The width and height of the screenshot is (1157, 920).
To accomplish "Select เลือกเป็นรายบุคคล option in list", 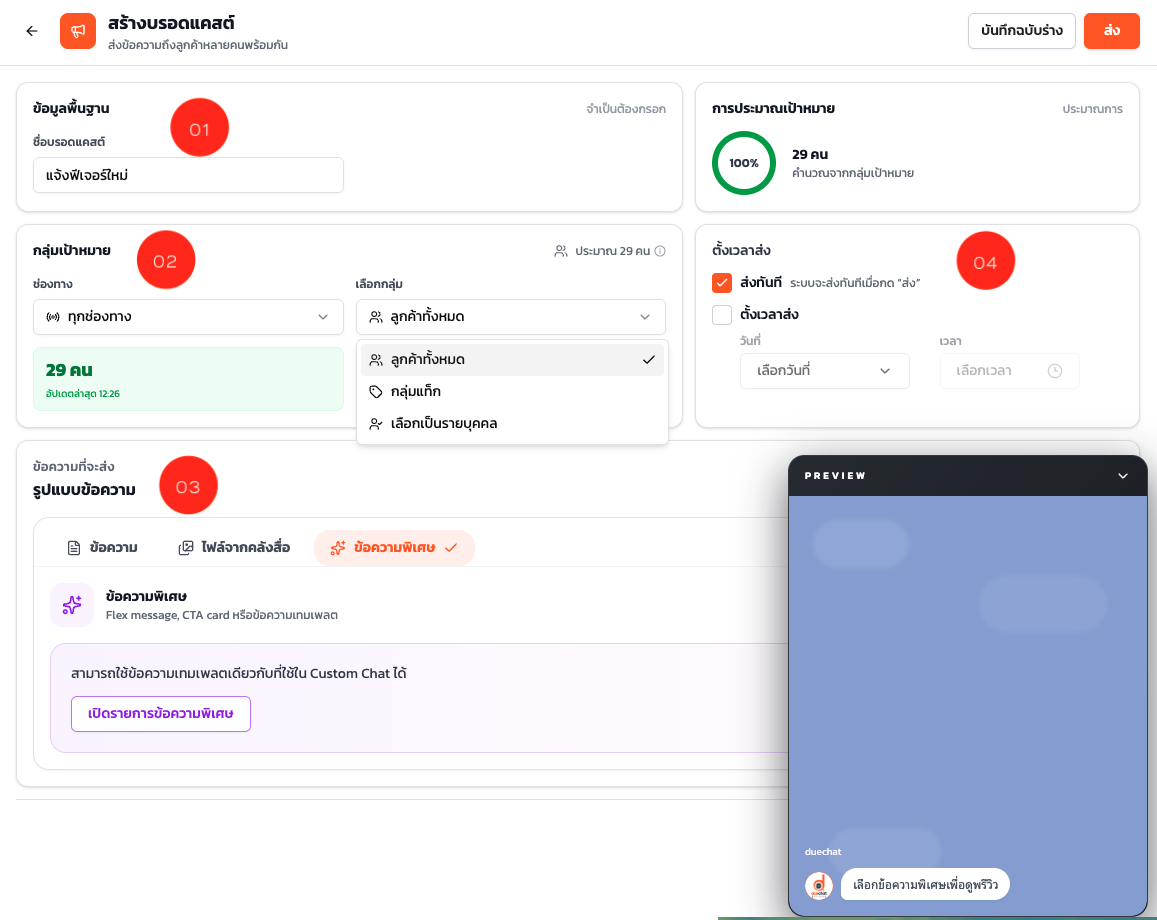I will [x=512, y=423].
